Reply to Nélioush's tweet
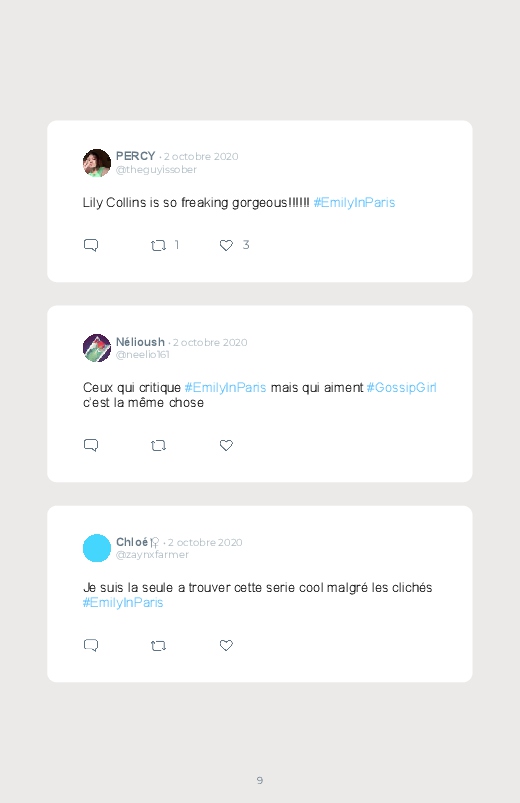 [x=91, y=445]
